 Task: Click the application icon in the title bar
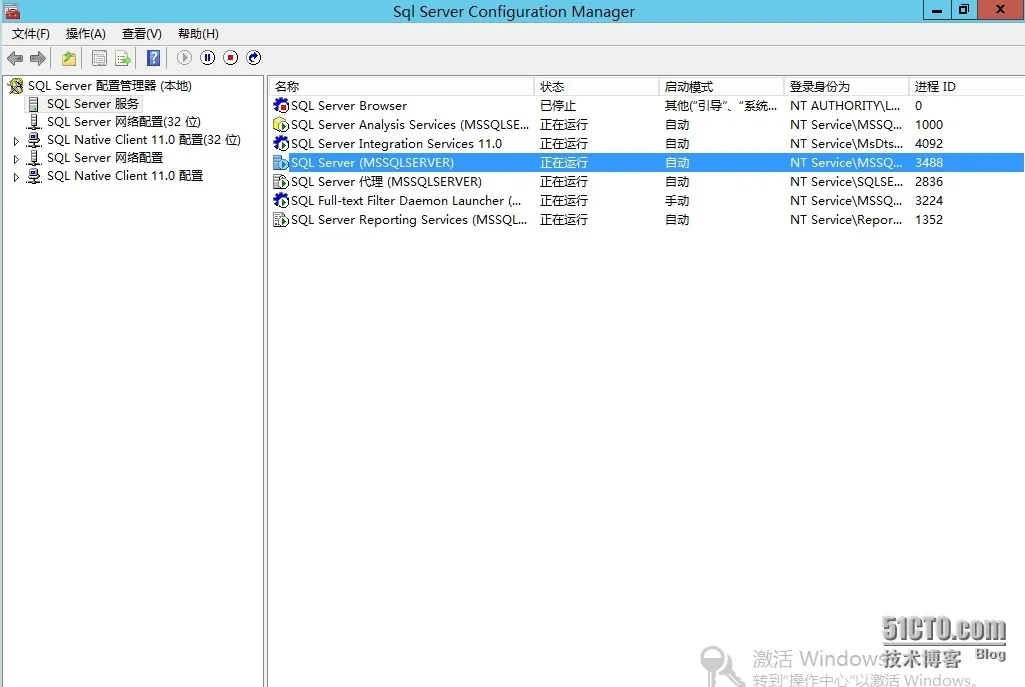coord(12,10)
